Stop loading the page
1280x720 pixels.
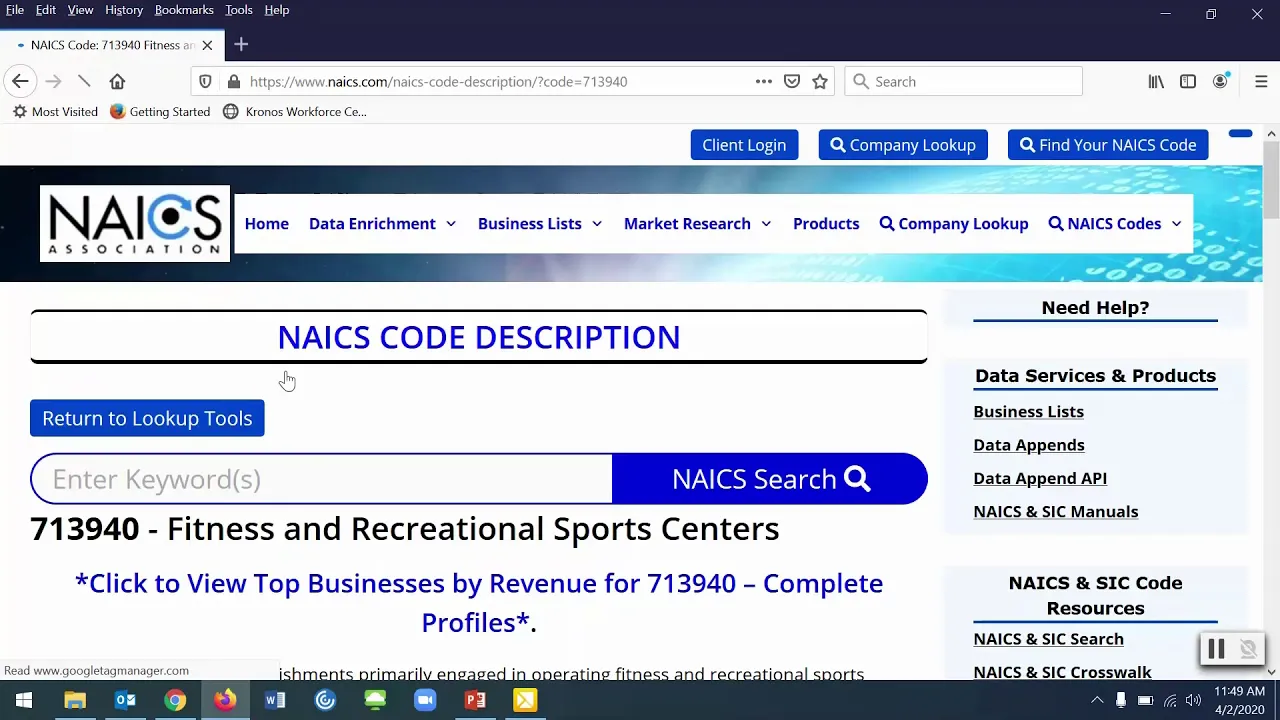pyautogui.click(x=85, y=82)
